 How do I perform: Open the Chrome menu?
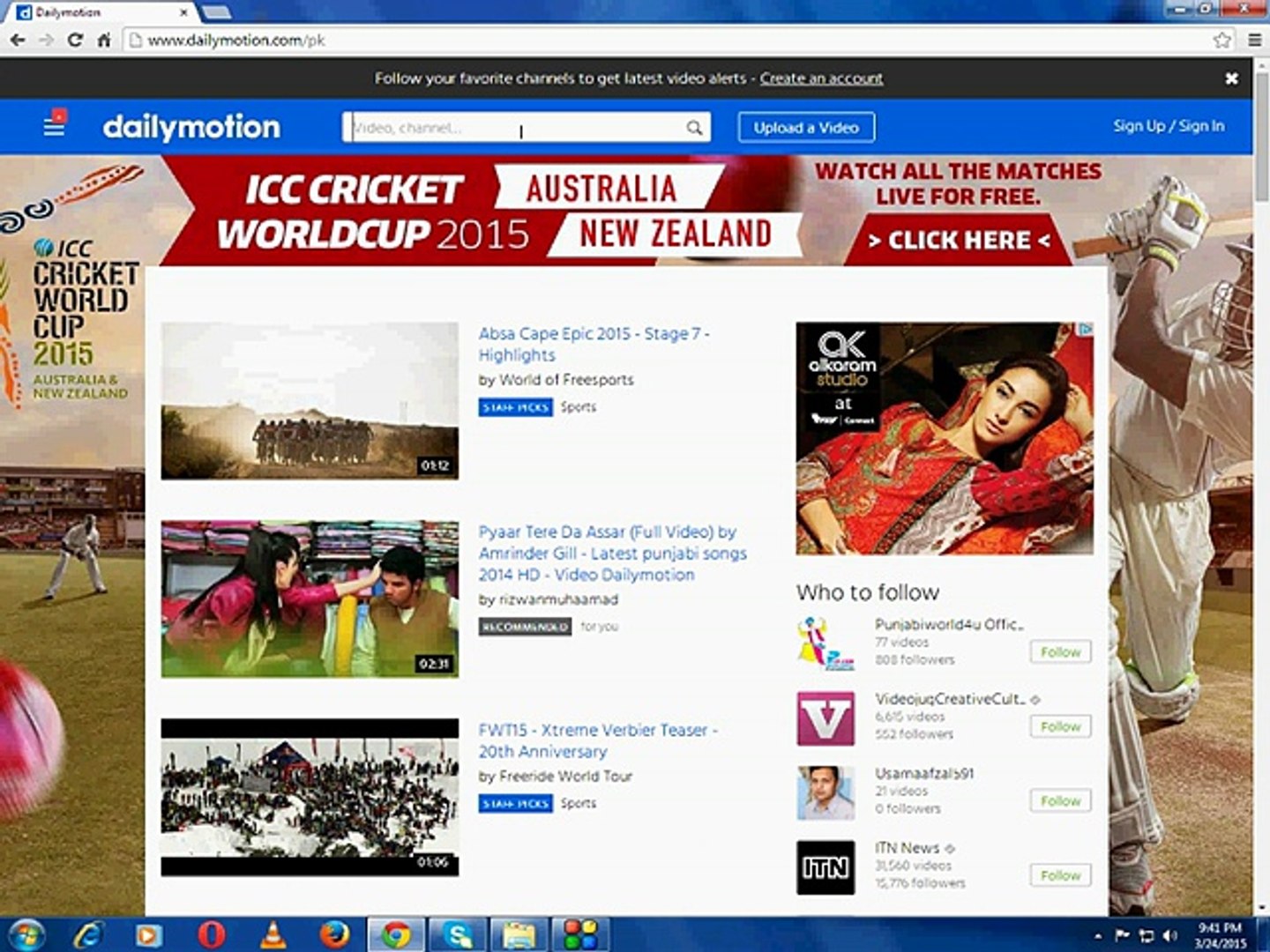click(1254, 40)
